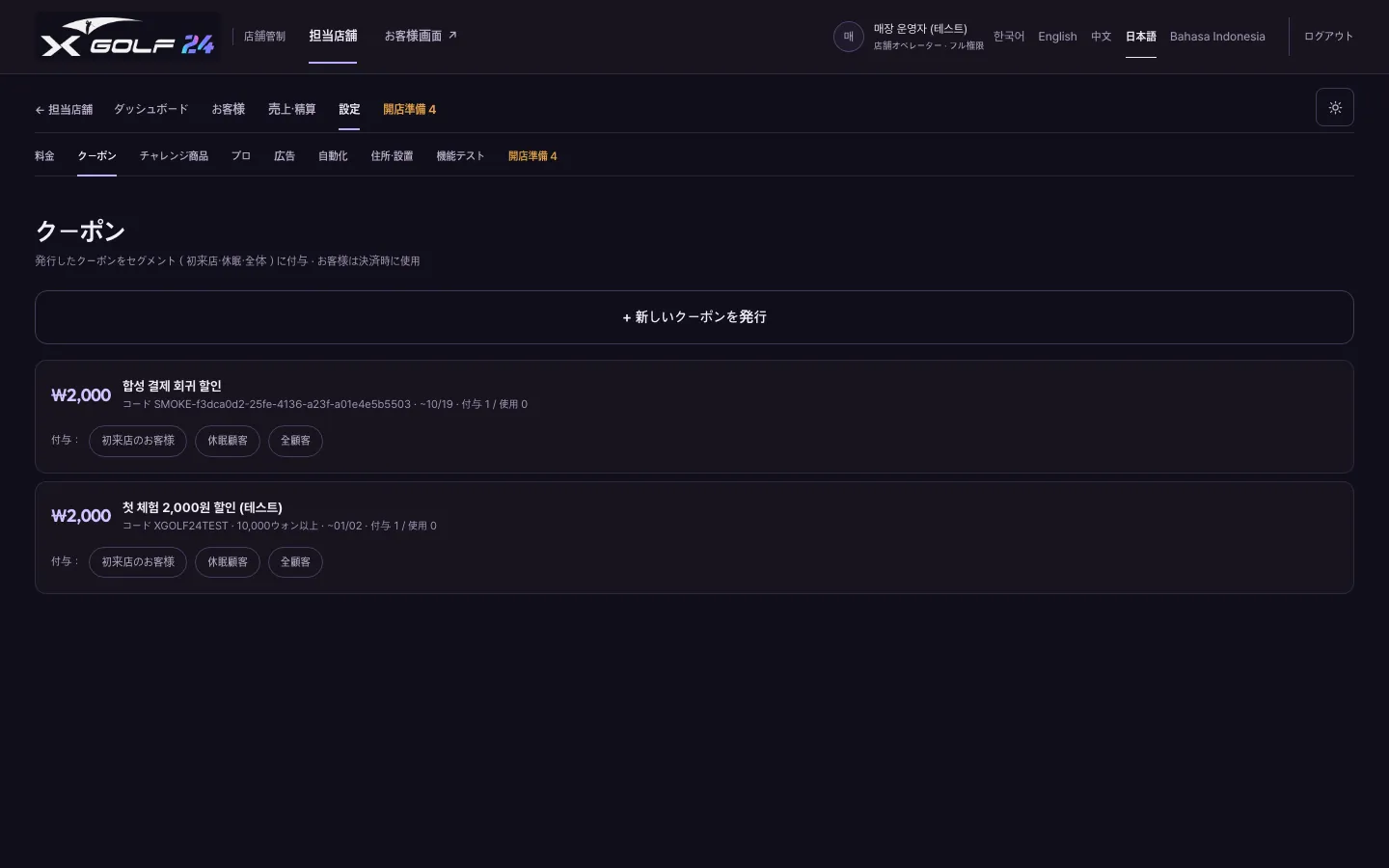This screenshot has height=868, width=1389.
Task: Click the coupon page description text
Action: coord(228,261)
